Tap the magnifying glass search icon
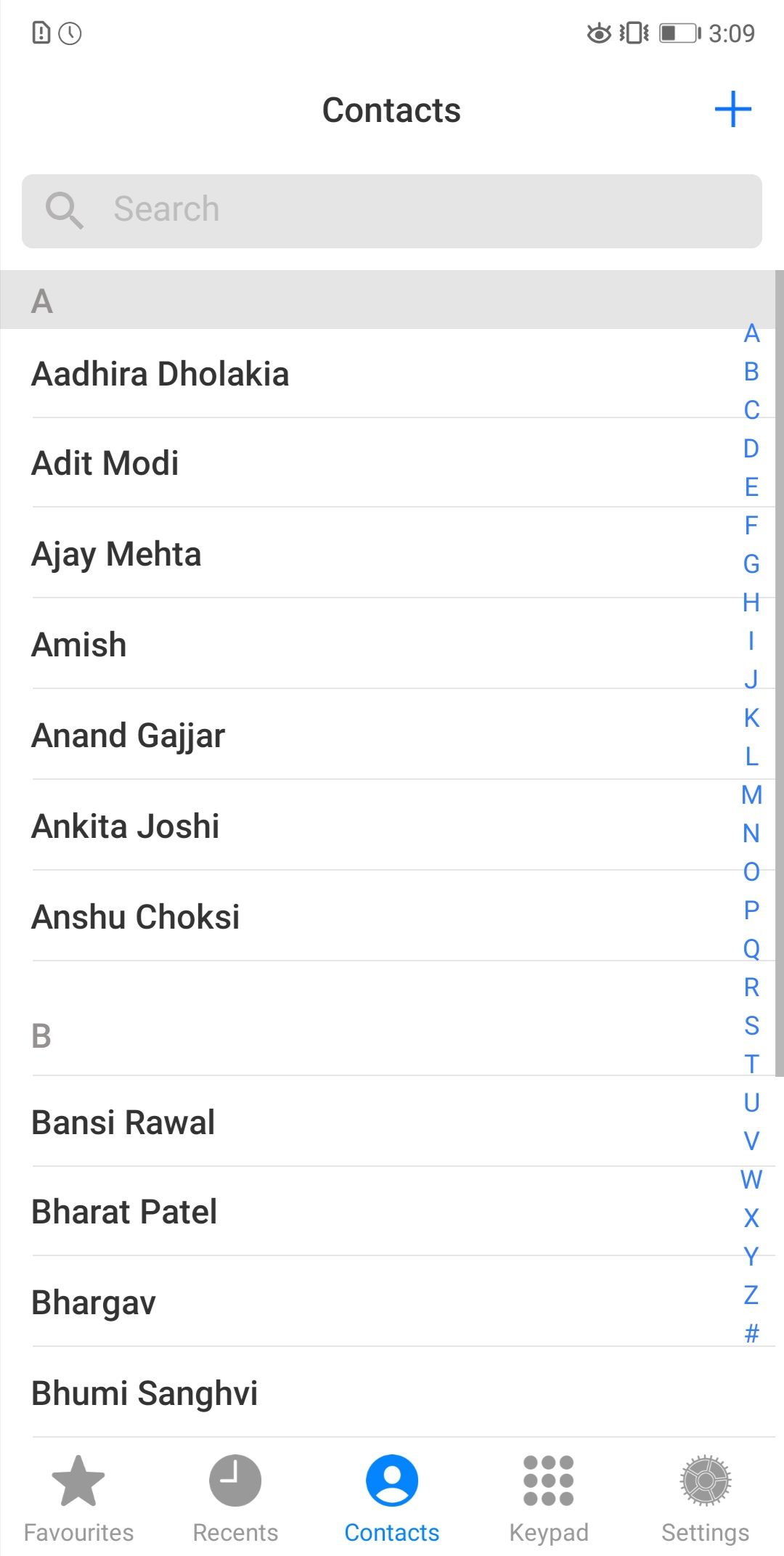Viewport: 784px width, 1556px height. [x=64, y=210]
